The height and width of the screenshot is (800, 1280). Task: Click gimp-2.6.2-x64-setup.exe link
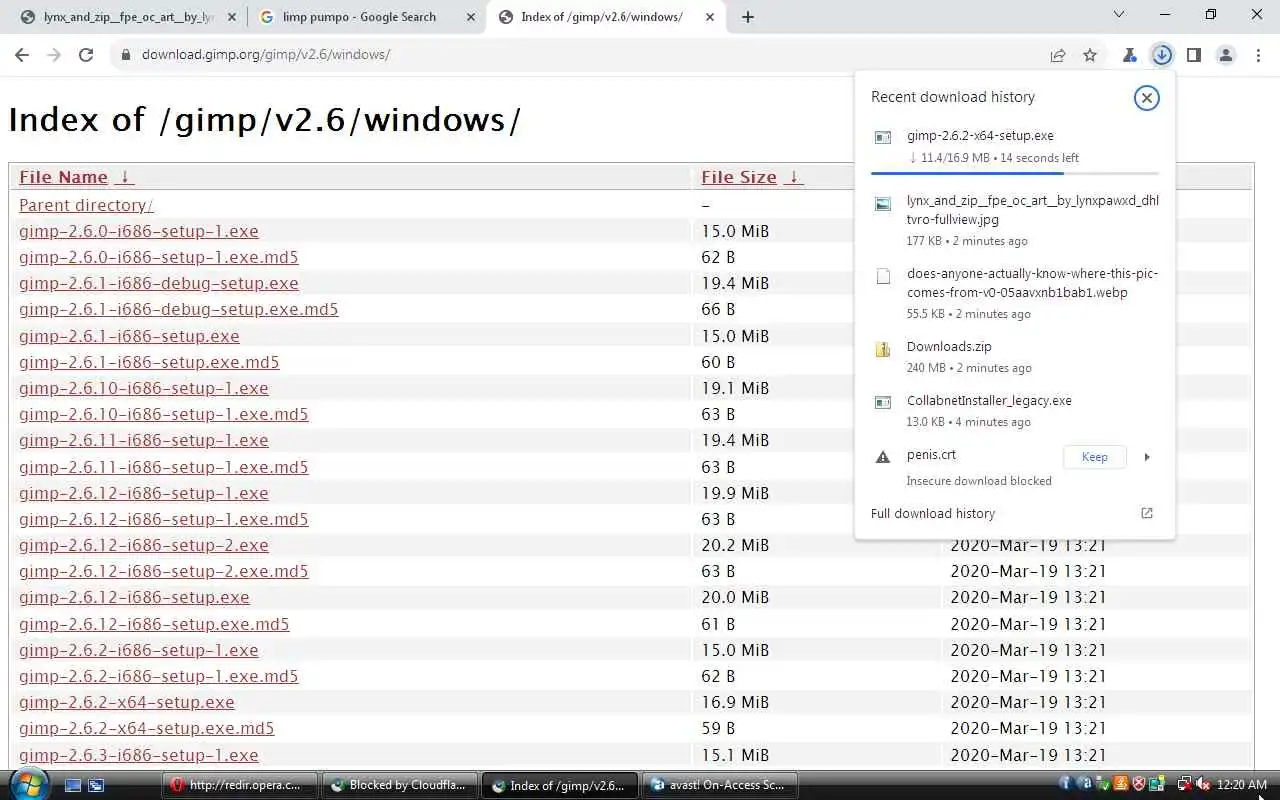(x=127, y=702)
